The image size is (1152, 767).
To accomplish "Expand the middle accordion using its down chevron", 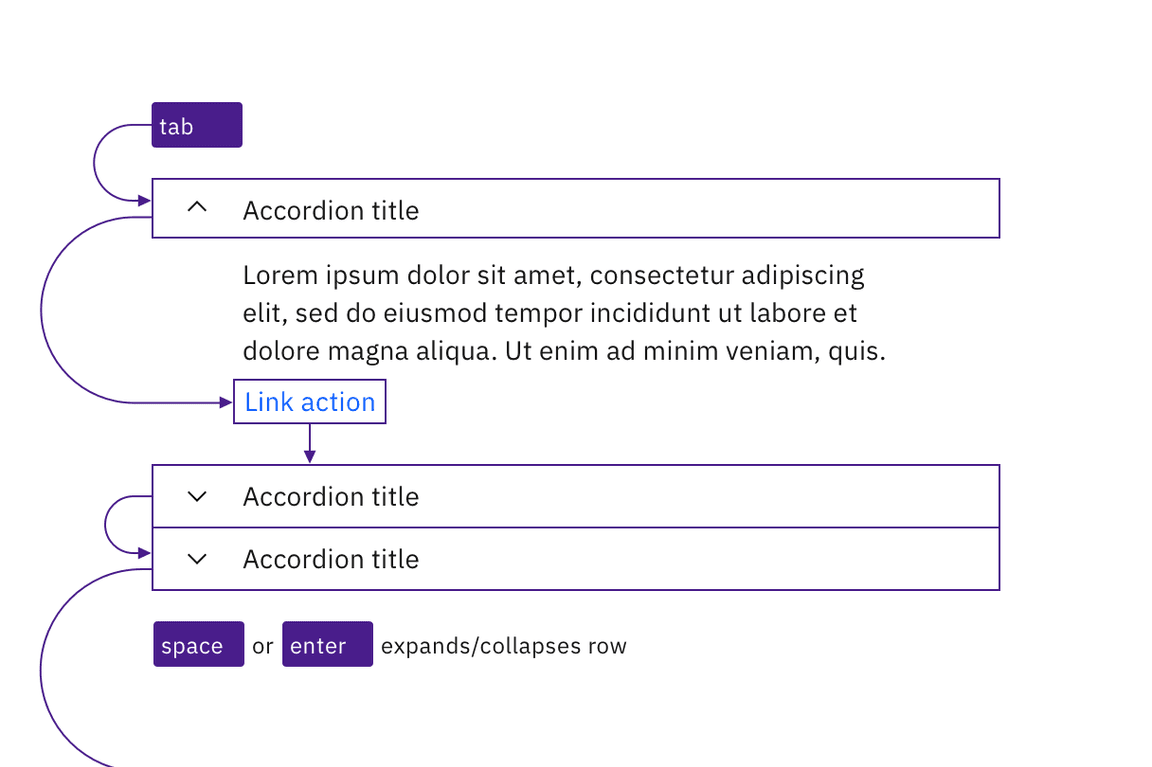I will (198, 496).
